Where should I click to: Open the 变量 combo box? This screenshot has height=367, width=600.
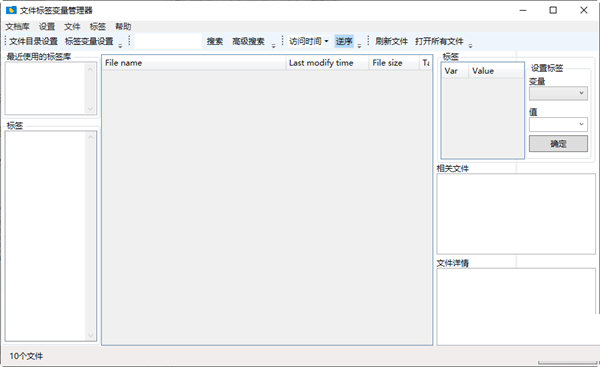click(558, 93)
